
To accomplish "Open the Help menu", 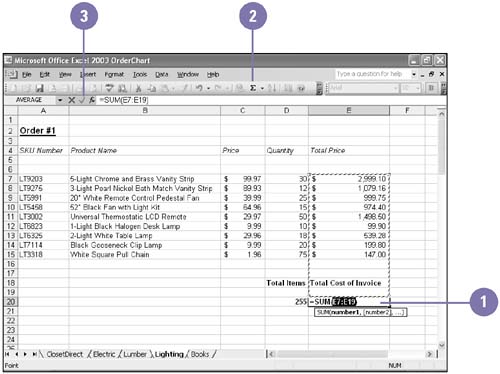I will pos(213,74).
